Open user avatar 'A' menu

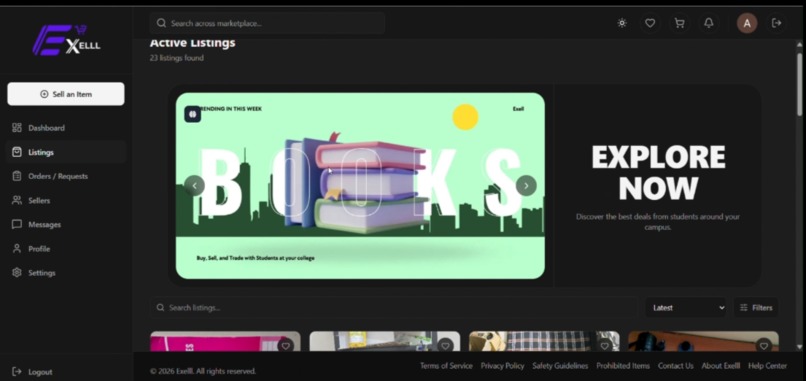click(x=747, y=23)
